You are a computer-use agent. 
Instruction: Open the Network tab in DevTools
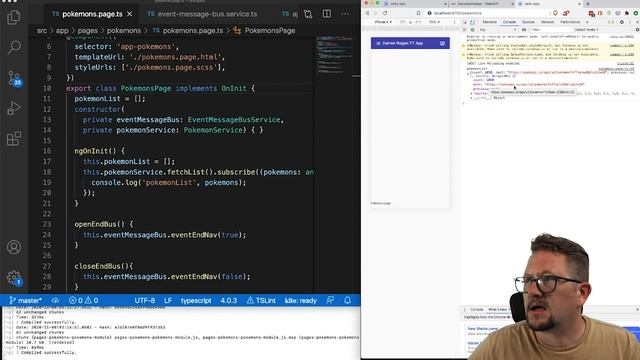point(547,22)
